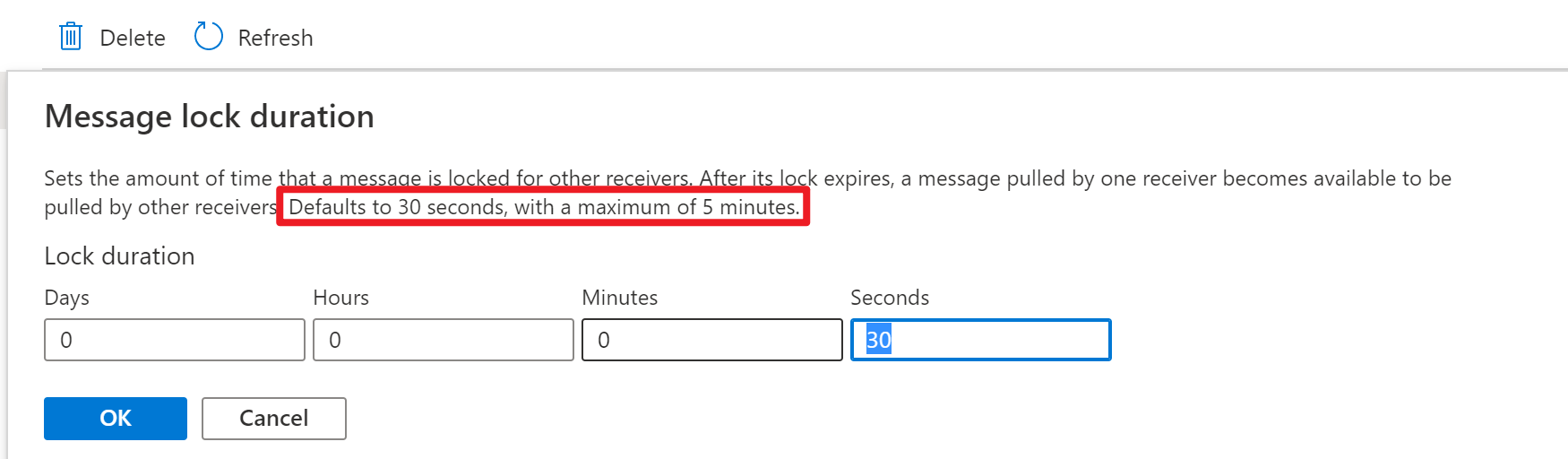Click the Minutes field label
1568x459 pixels.
620,298
